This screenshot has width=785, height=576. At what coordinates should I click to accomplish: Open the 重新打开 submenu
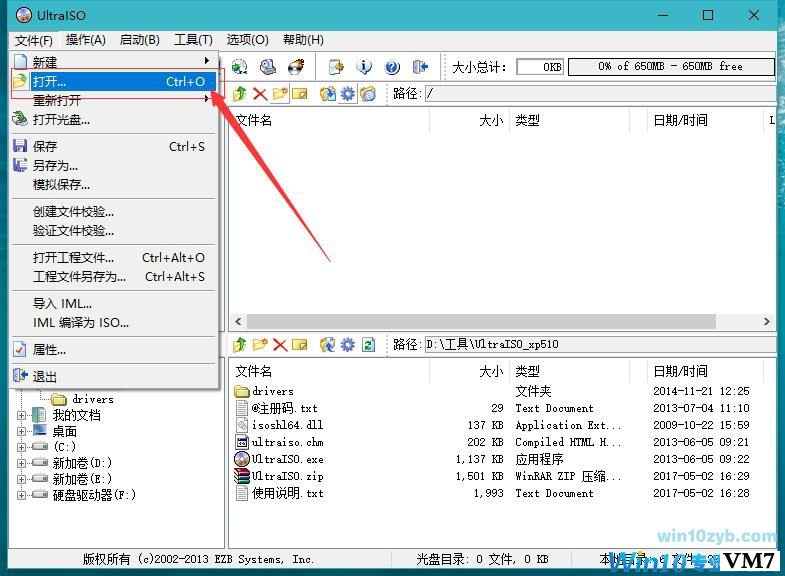(x=114, y=100)
